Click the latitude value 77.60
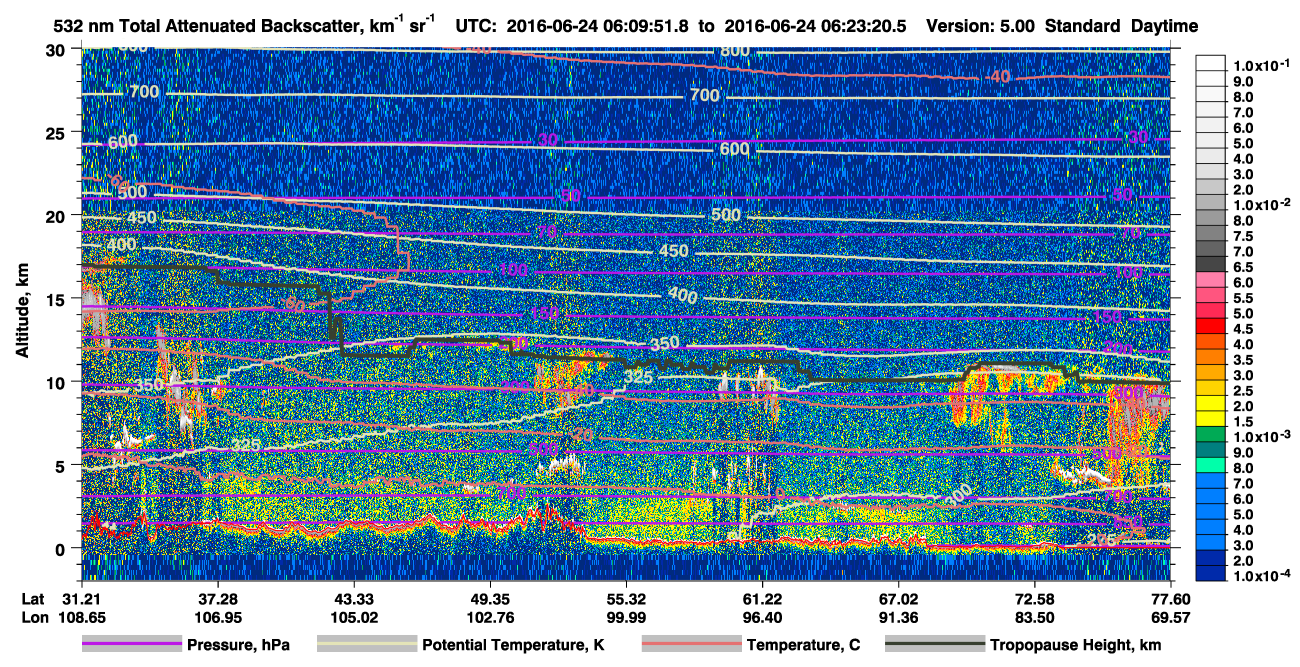1300x667 pixels. click(1170, 598)
